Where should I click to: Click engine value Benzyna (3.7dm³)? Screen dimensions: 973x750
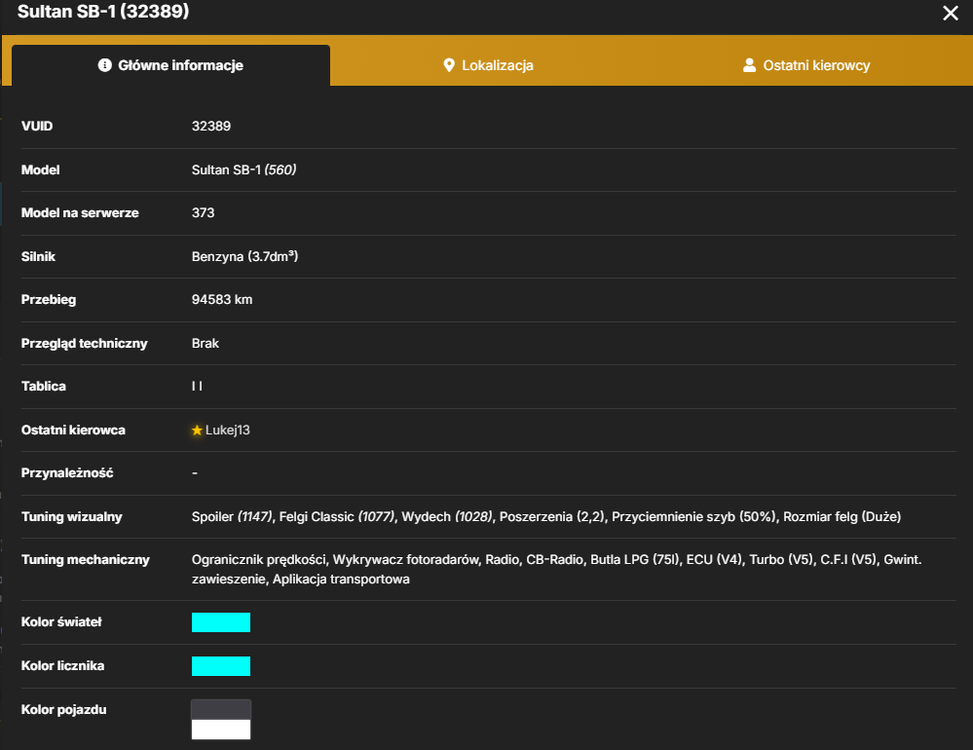[245, 256]
